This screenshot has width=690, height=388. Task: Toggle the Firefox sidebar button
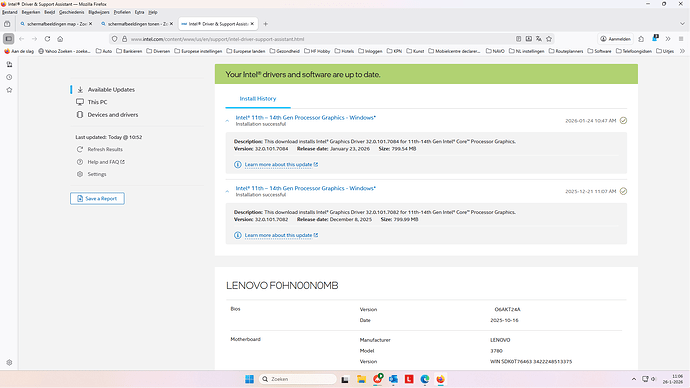8,39
